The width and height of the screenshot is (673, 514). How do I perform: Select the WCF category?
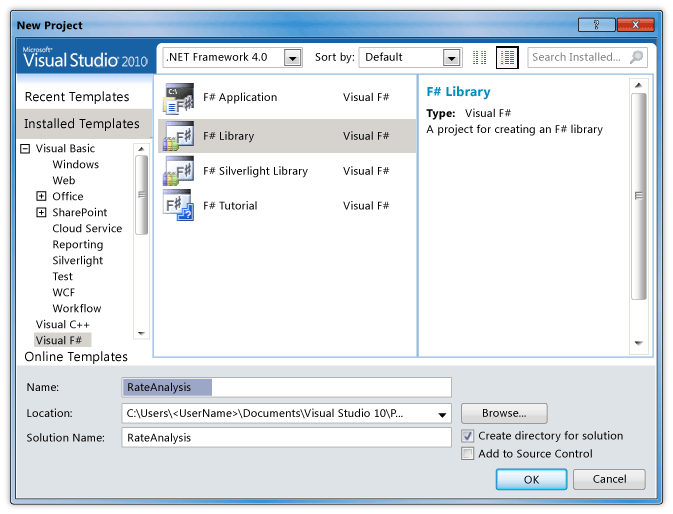point(64,293)
